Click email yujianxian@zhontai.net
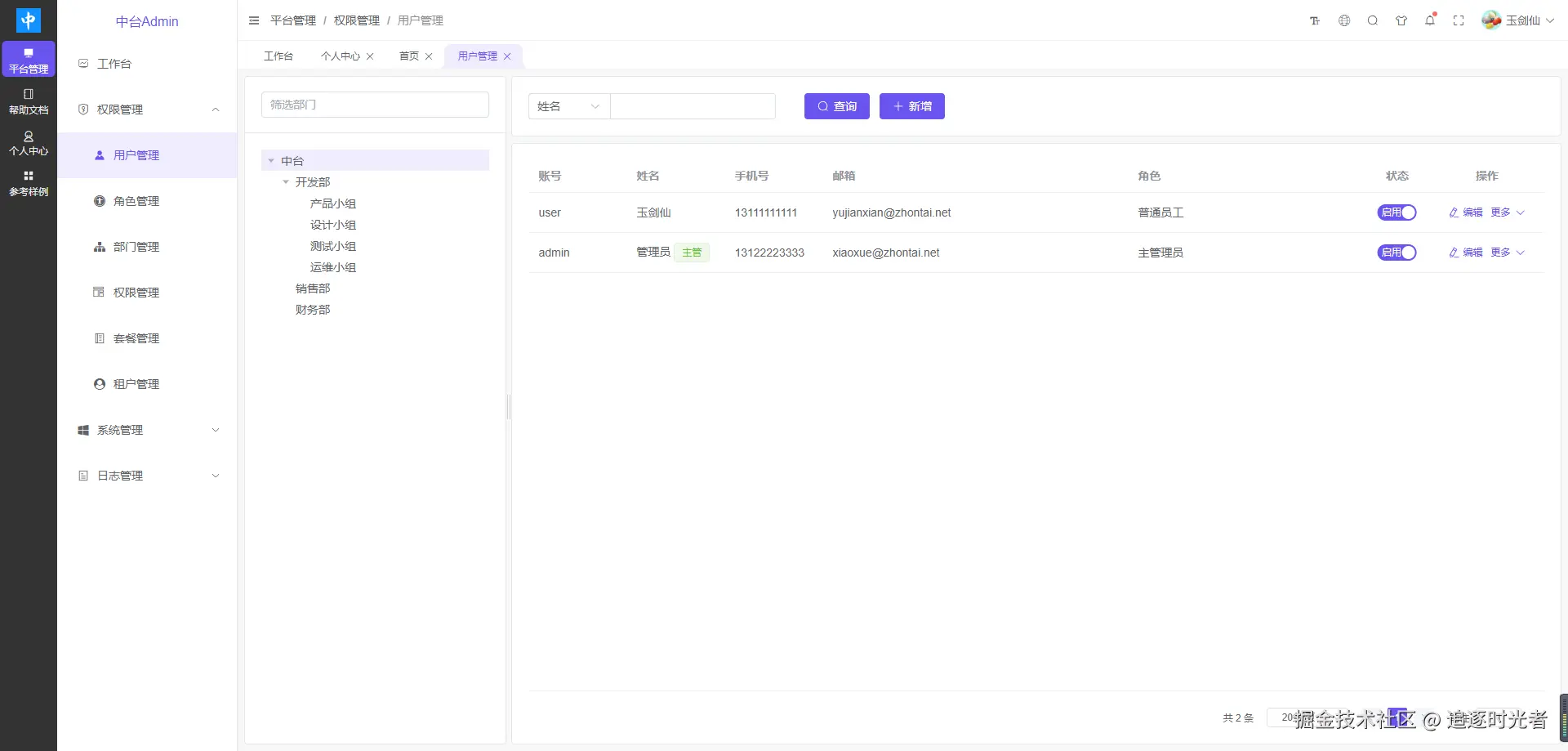 (892, 212)
